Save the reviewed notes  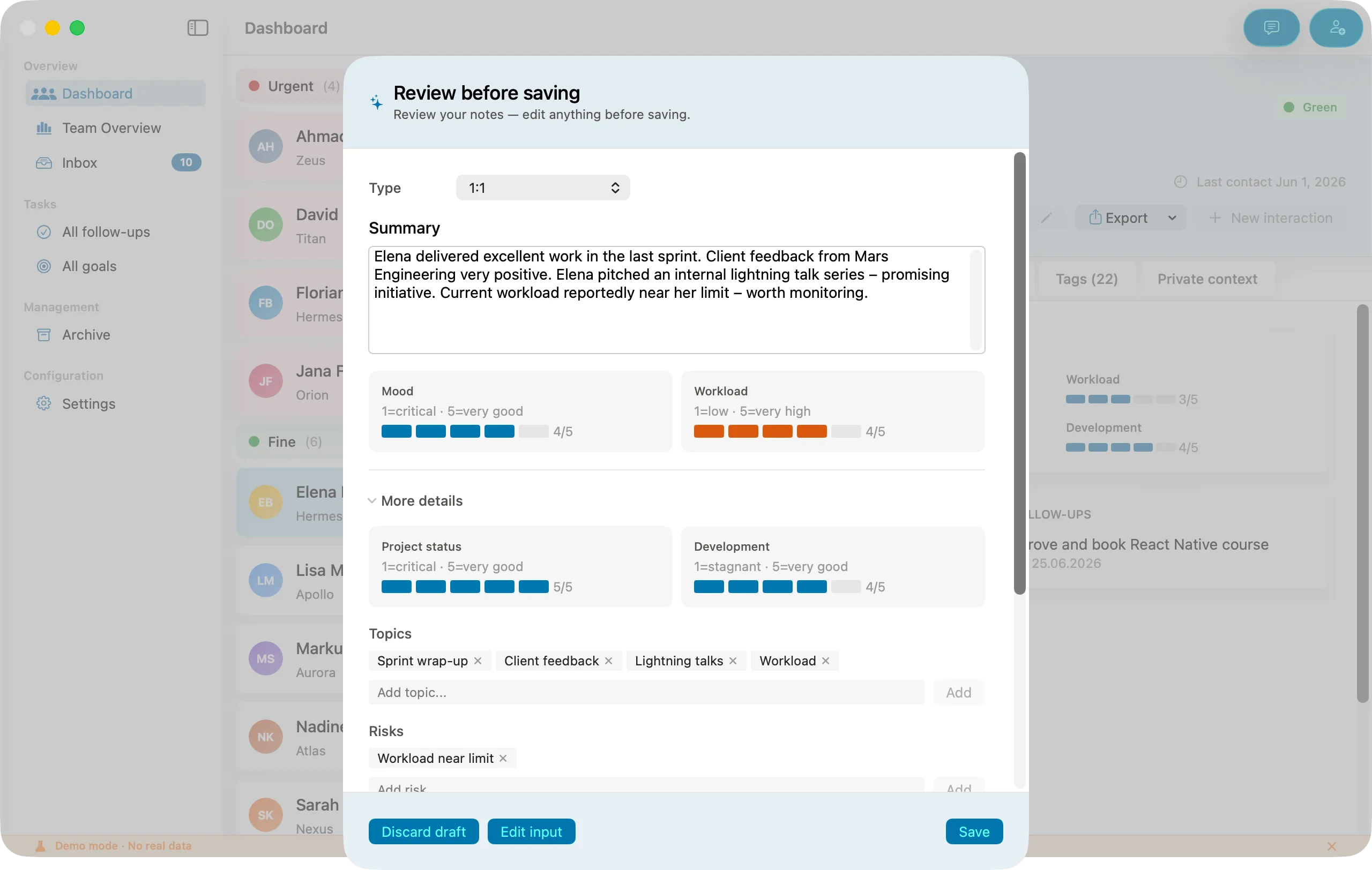coord(974,832)
